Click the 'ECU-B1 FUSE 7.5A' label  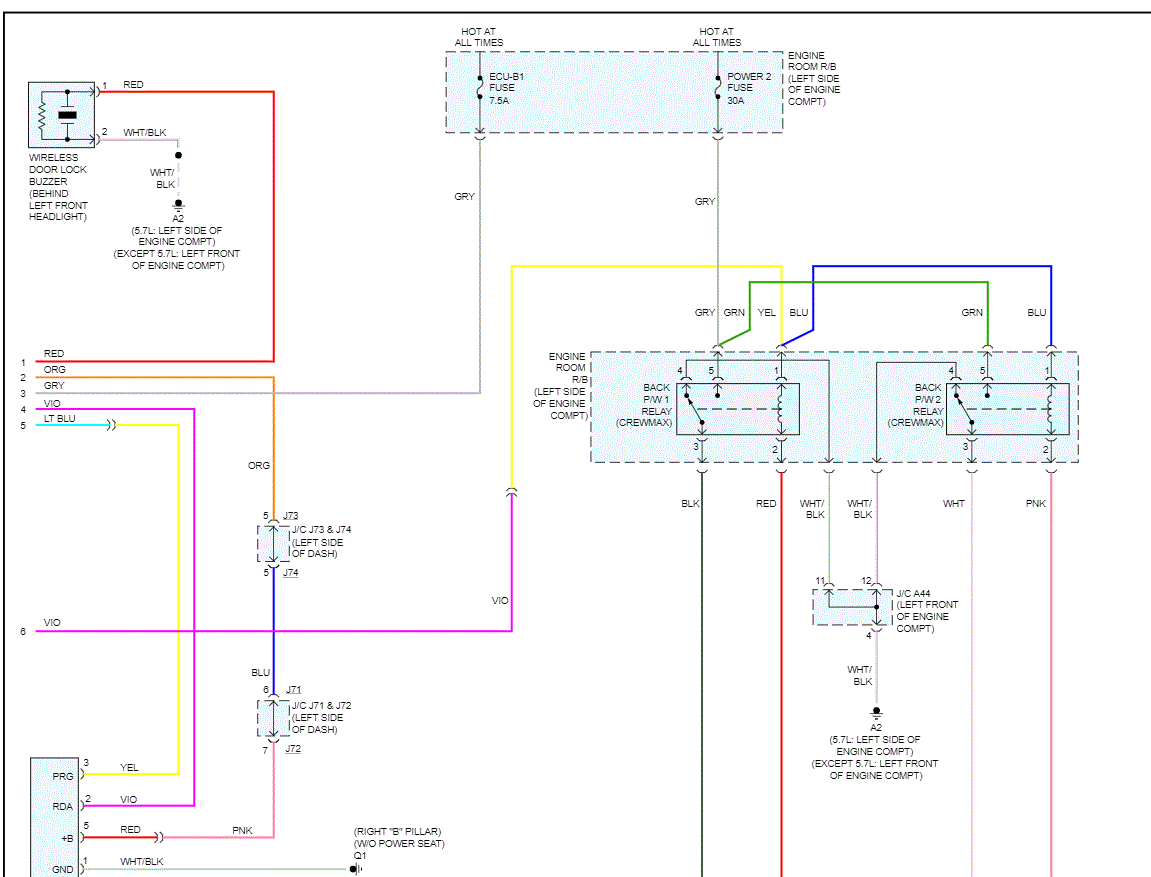pos(506,88)
